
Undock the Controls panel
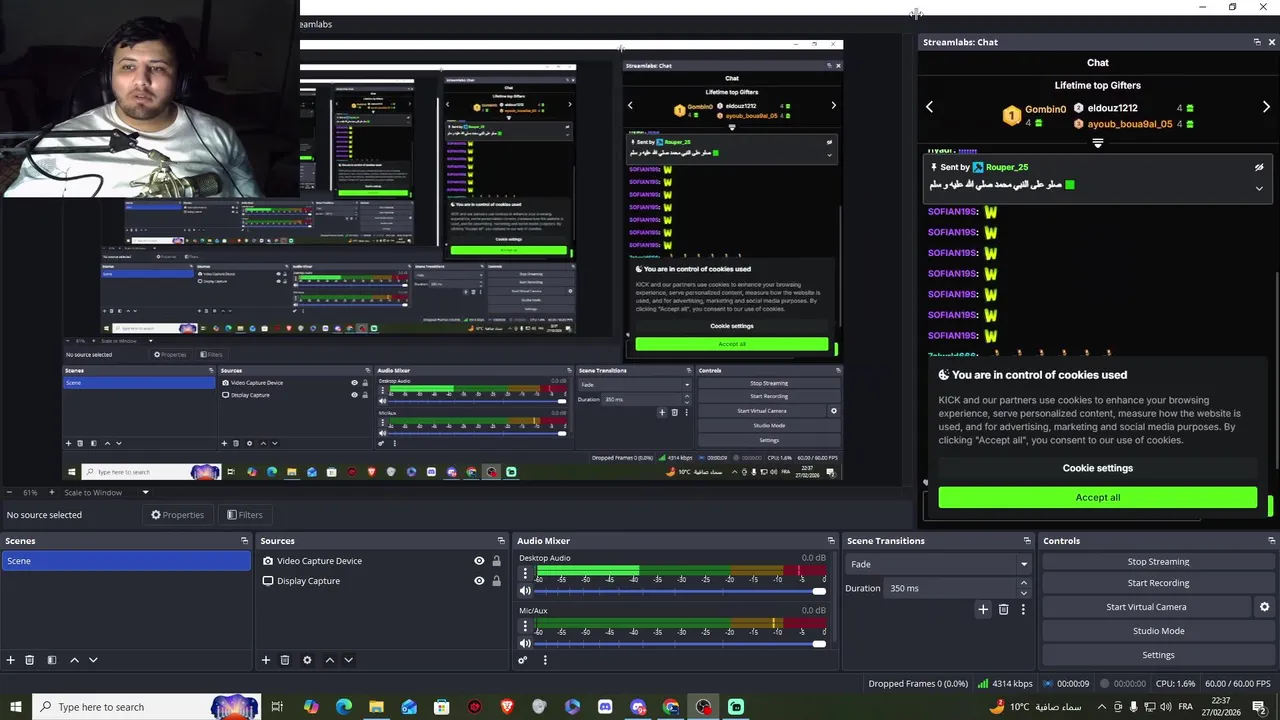(1271, 541)
